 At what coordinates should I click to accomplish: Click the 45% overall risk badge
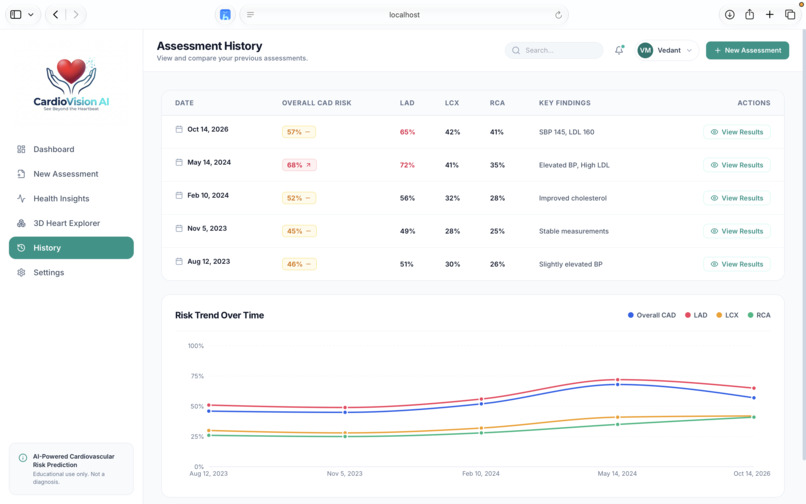pos(299,231)
